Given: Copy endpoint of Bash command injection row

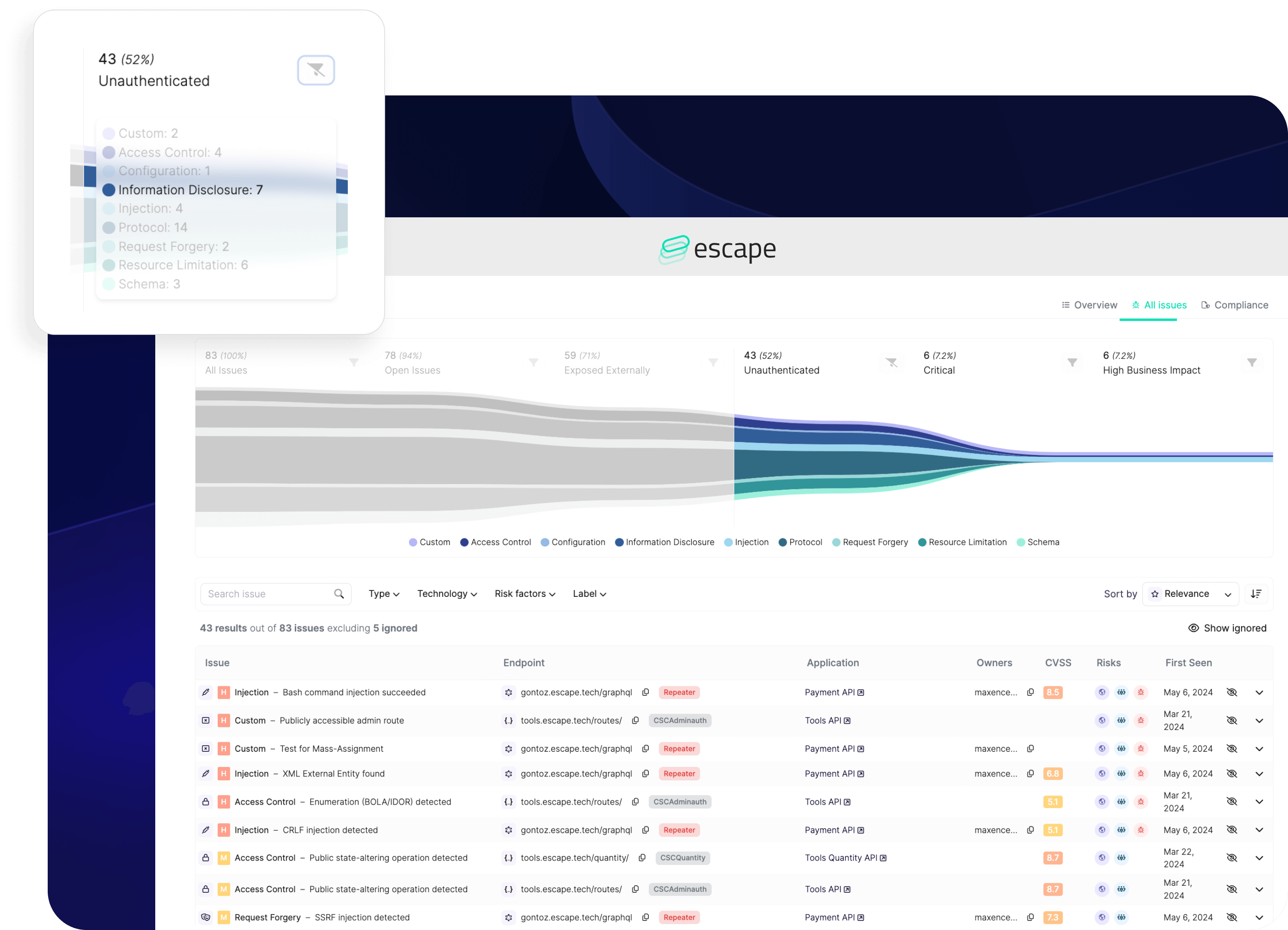Looking at the screenshot, I should pos(646,692).
